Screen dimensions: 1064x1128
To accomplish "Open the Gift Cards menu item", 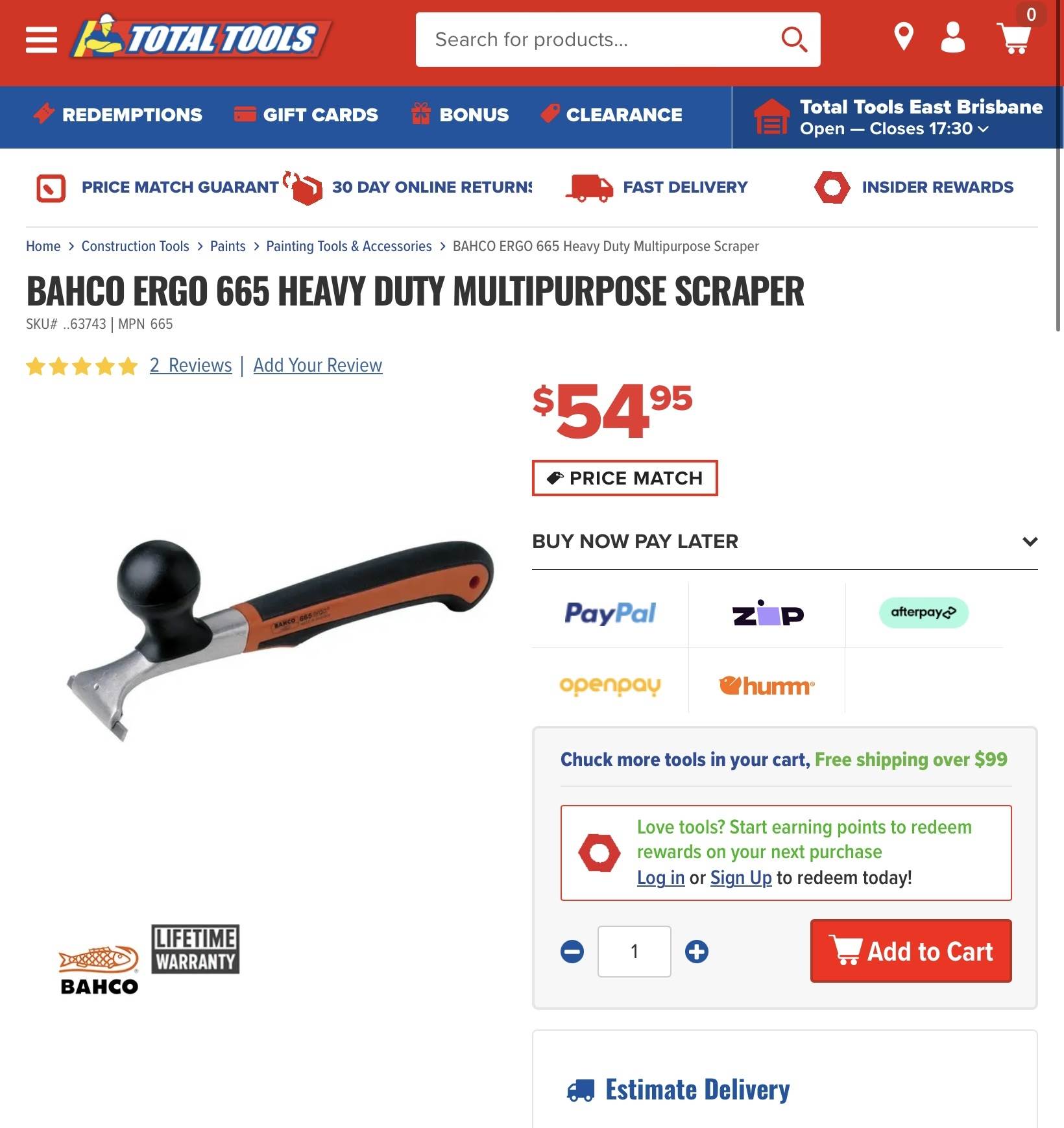I will click(x=306, y=115).
